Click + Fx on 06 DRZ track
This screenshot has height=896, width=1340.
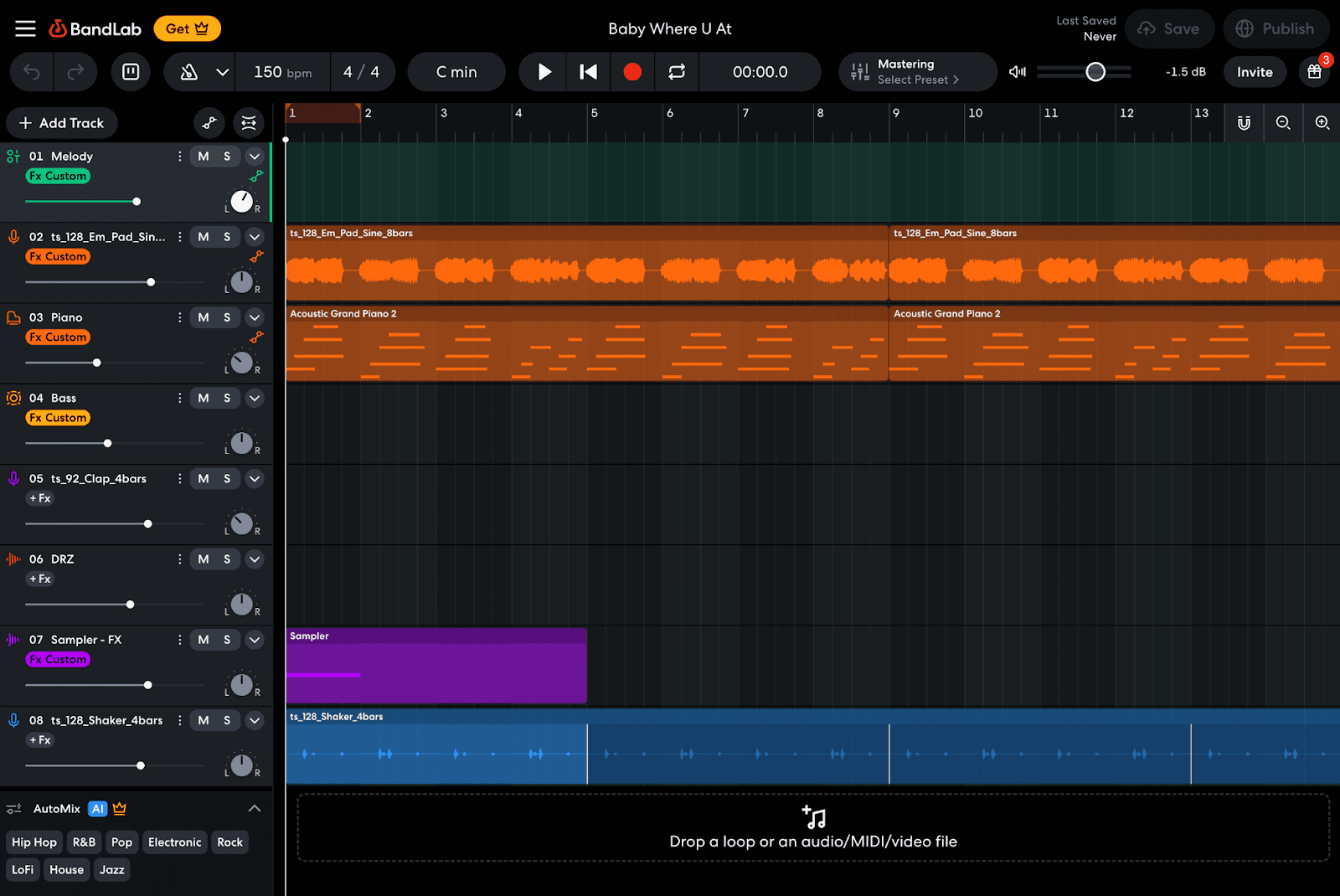tap(40, 579)
